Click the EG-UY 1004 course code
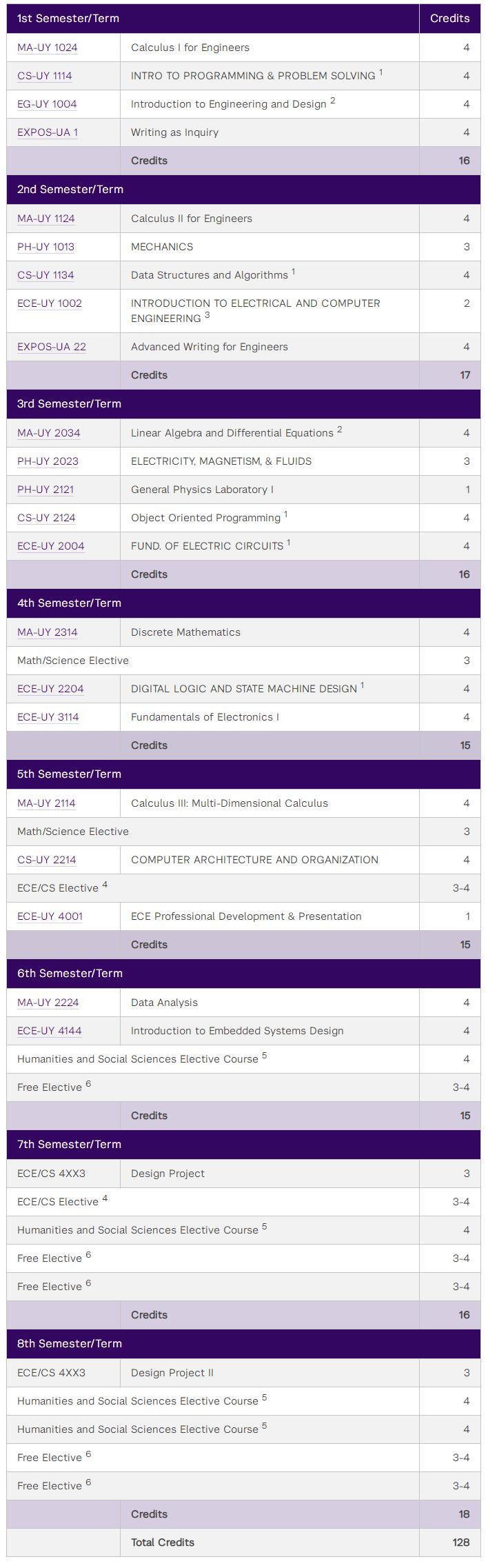Image resolution: width=488 pixels, height=1568 pixels. (x=47, y=104)
